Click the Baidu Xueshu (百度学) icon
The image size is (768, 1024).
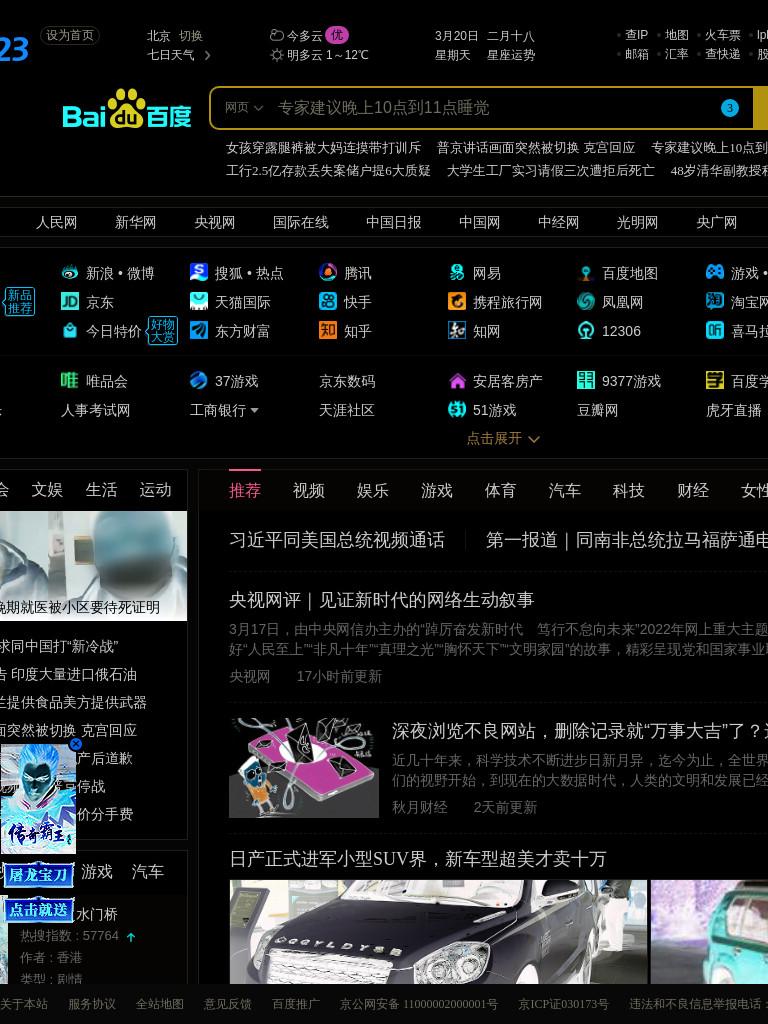pos(715,380)
